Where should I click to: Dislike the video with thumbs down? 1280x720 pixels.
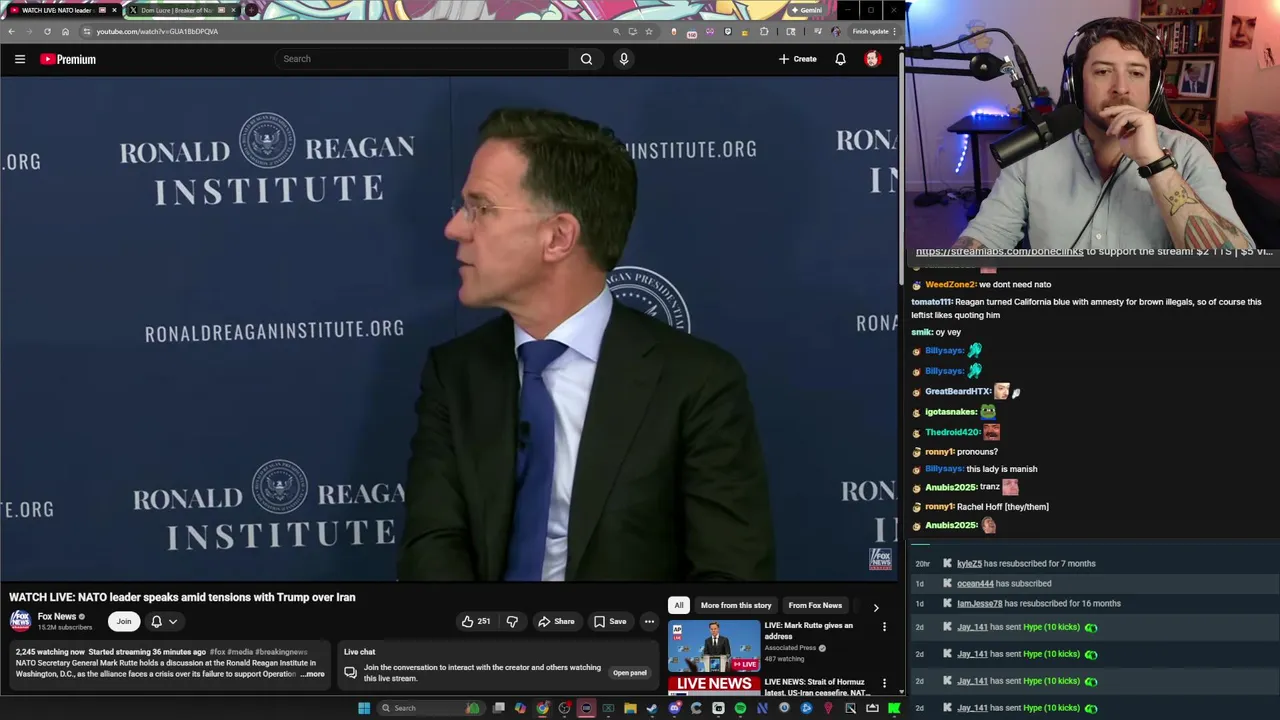click(x=512, y=621)
